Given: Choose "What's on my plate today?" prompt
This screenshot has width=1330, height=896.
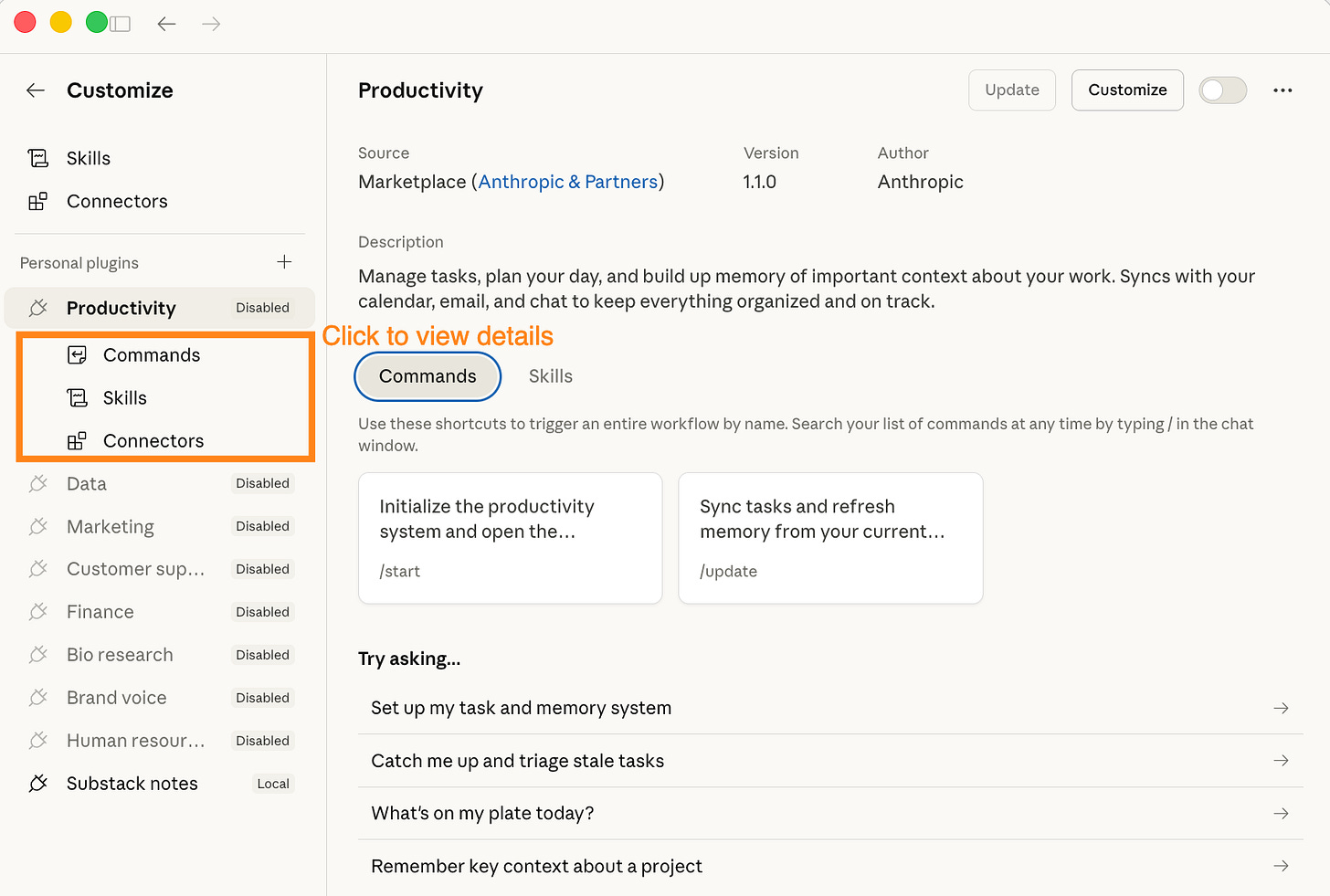Looking at the screenshot, I should 830,813.
